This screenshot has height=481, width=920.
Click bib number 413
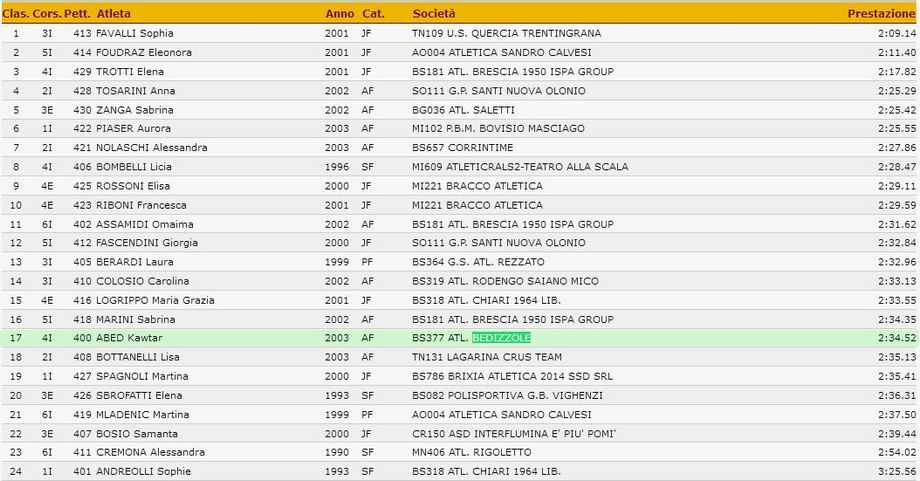coord(82,33)
